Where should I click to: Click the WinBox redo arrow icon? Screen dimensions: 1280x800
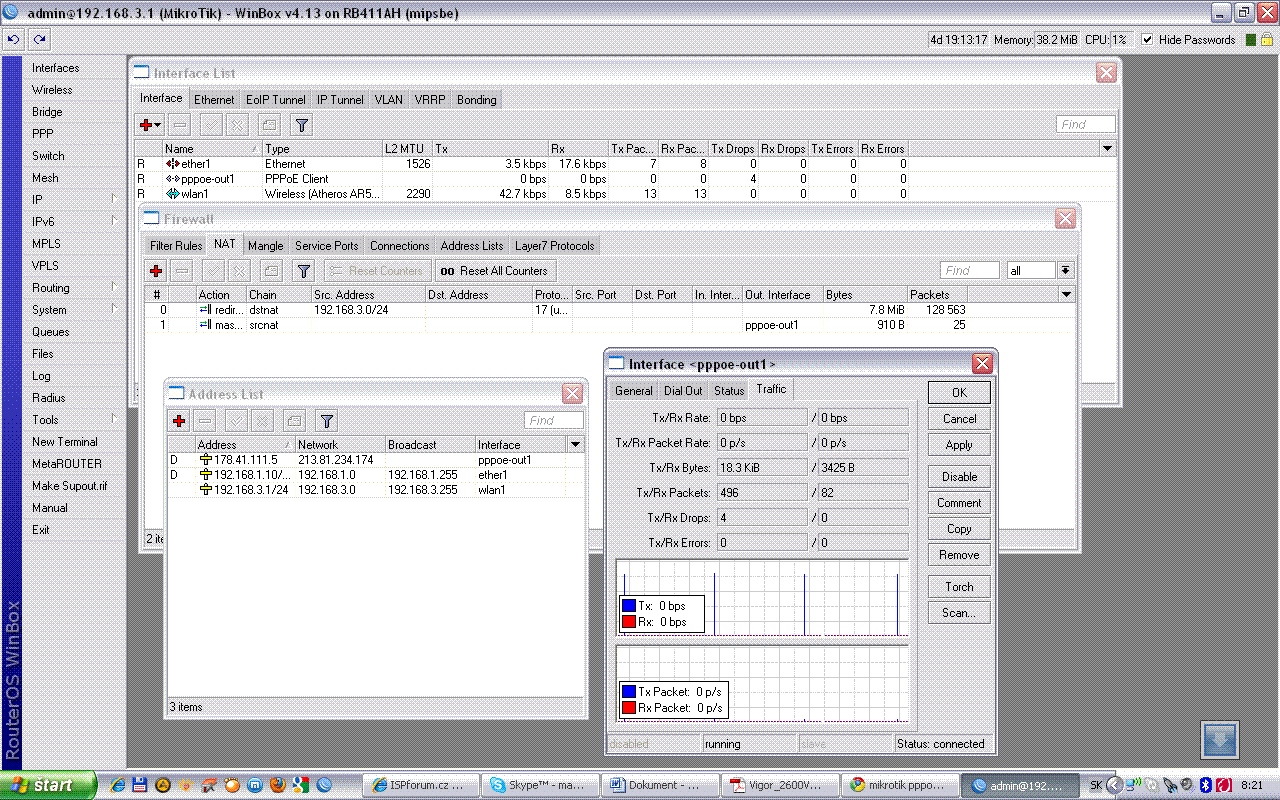point(38,40)
